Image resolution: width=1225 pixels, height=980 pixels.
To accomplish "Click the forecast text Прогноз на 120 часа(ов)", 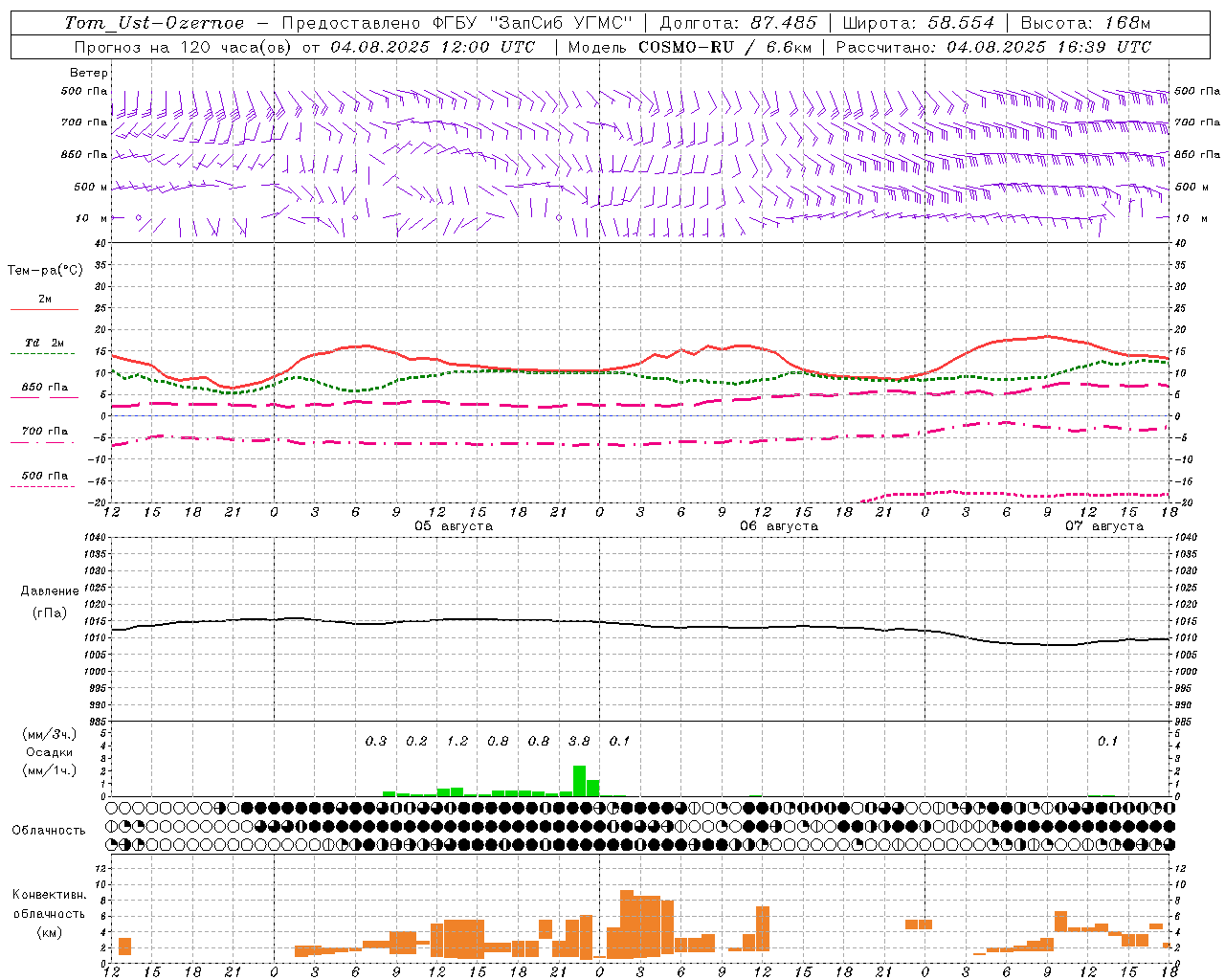I will click(184, 47).
